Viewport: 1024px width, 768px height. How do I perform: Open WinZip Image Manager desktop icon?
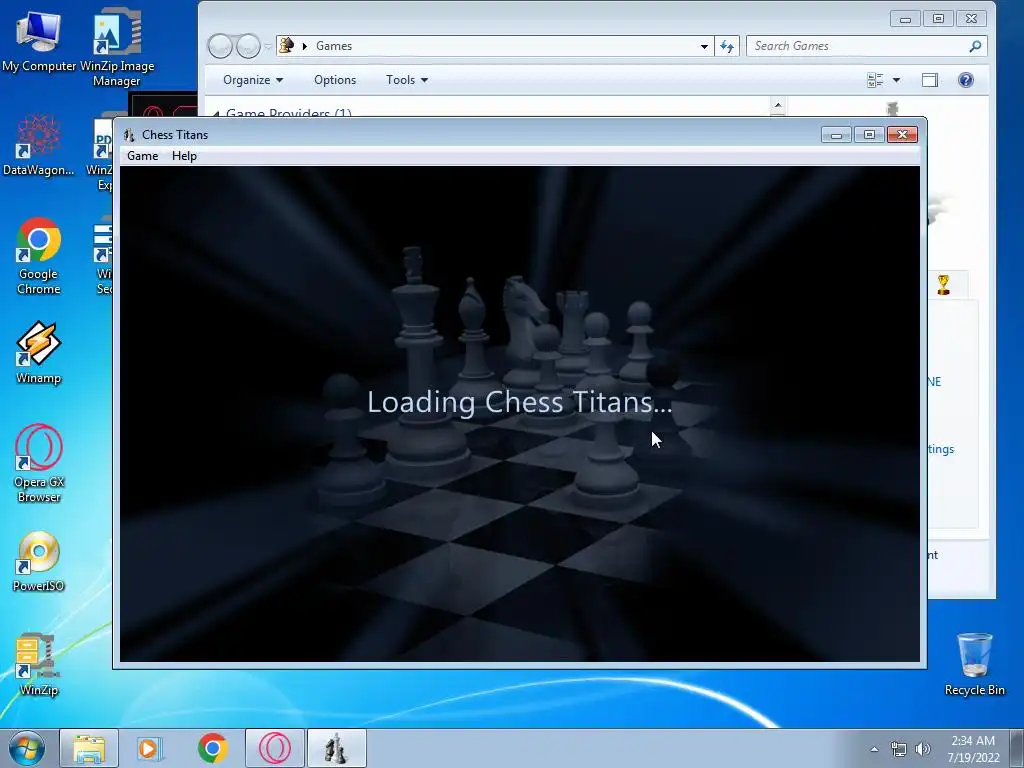click(117, 47)
